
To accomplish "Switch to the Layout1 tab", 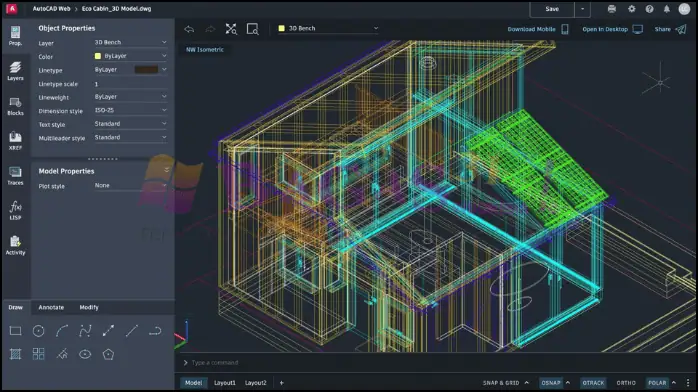I will click(225, 383).
